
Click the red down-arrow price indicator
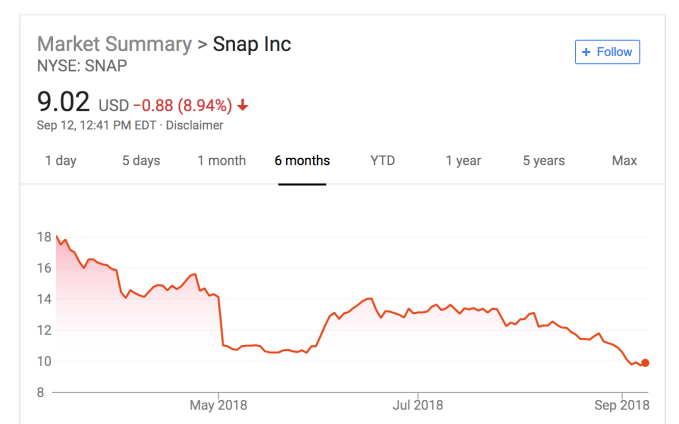(243, 105)
